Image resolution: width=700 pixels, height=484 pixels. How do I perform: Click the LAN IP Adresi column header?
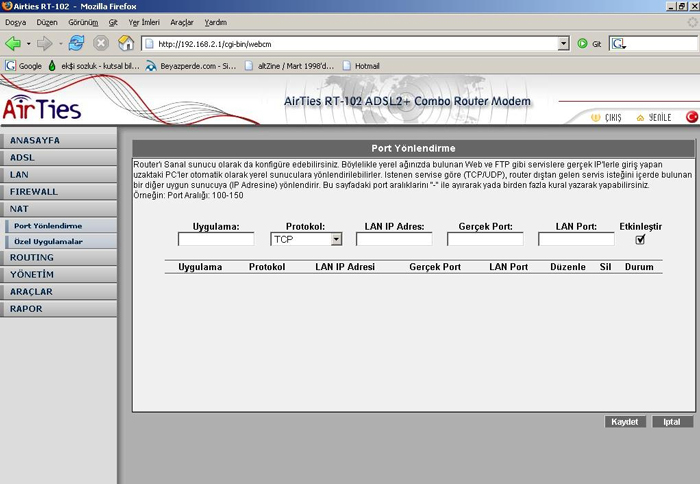(x=345, y=267)
